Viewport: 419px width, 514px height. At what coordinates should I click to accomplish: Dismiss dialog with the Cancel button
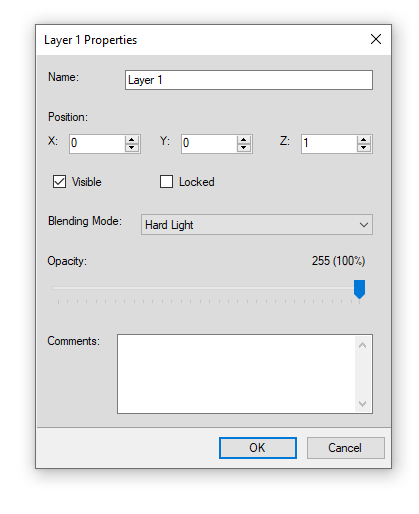click(345, 448)
